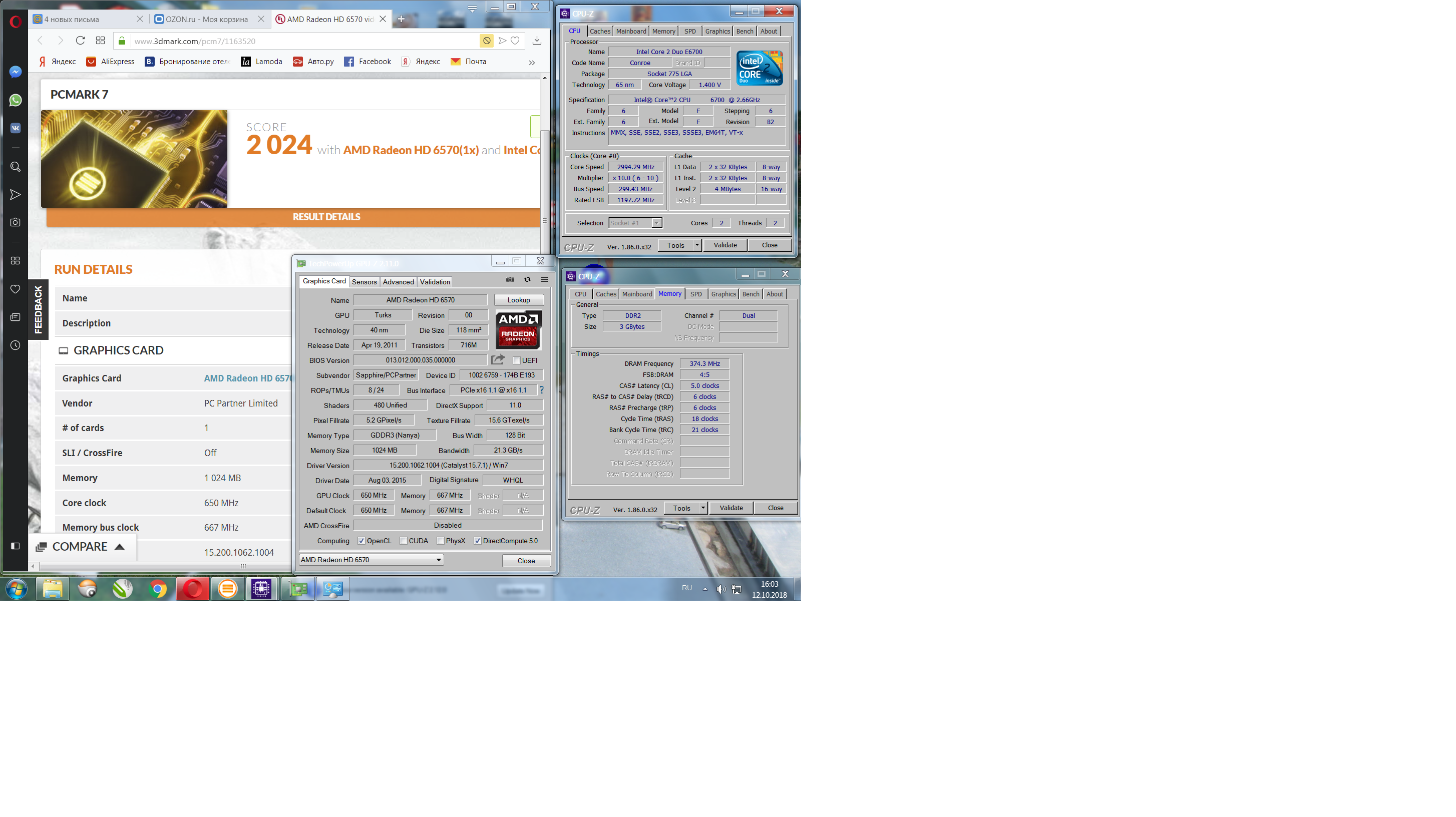Toggle the CUDA checkbox
The image size is (1456, 817).
point(404,541)
